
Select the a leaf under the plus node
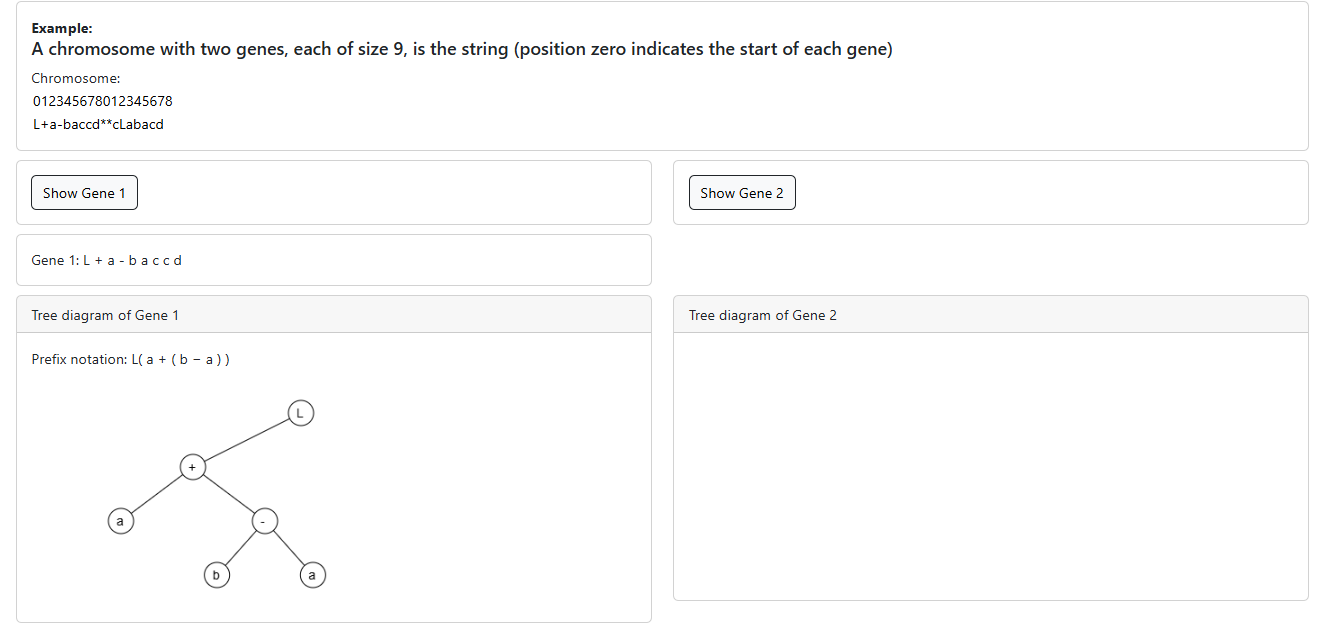[120, 521]
